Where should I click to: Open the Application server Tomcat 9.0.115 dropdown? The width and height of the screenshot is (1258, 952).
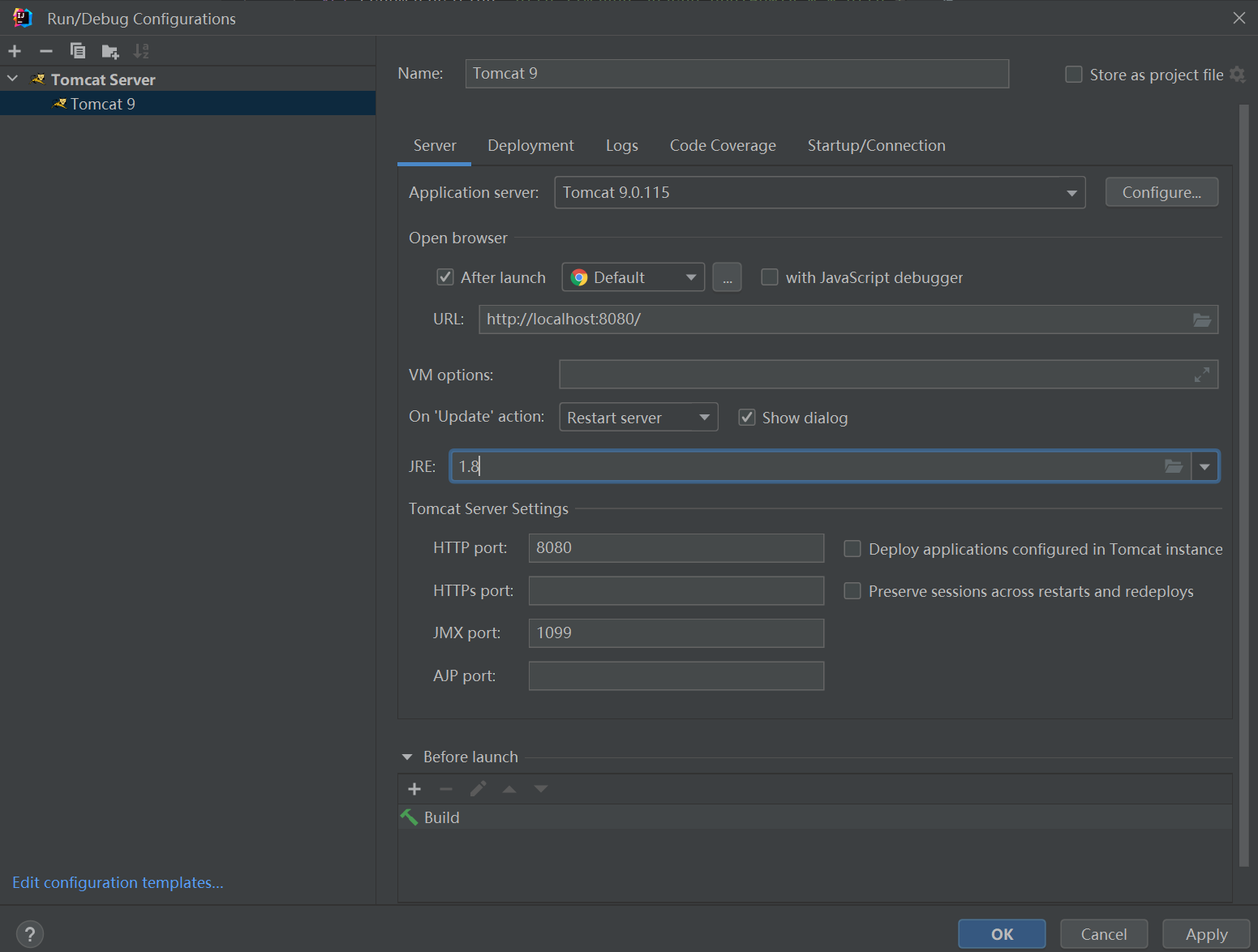[820, 193]
